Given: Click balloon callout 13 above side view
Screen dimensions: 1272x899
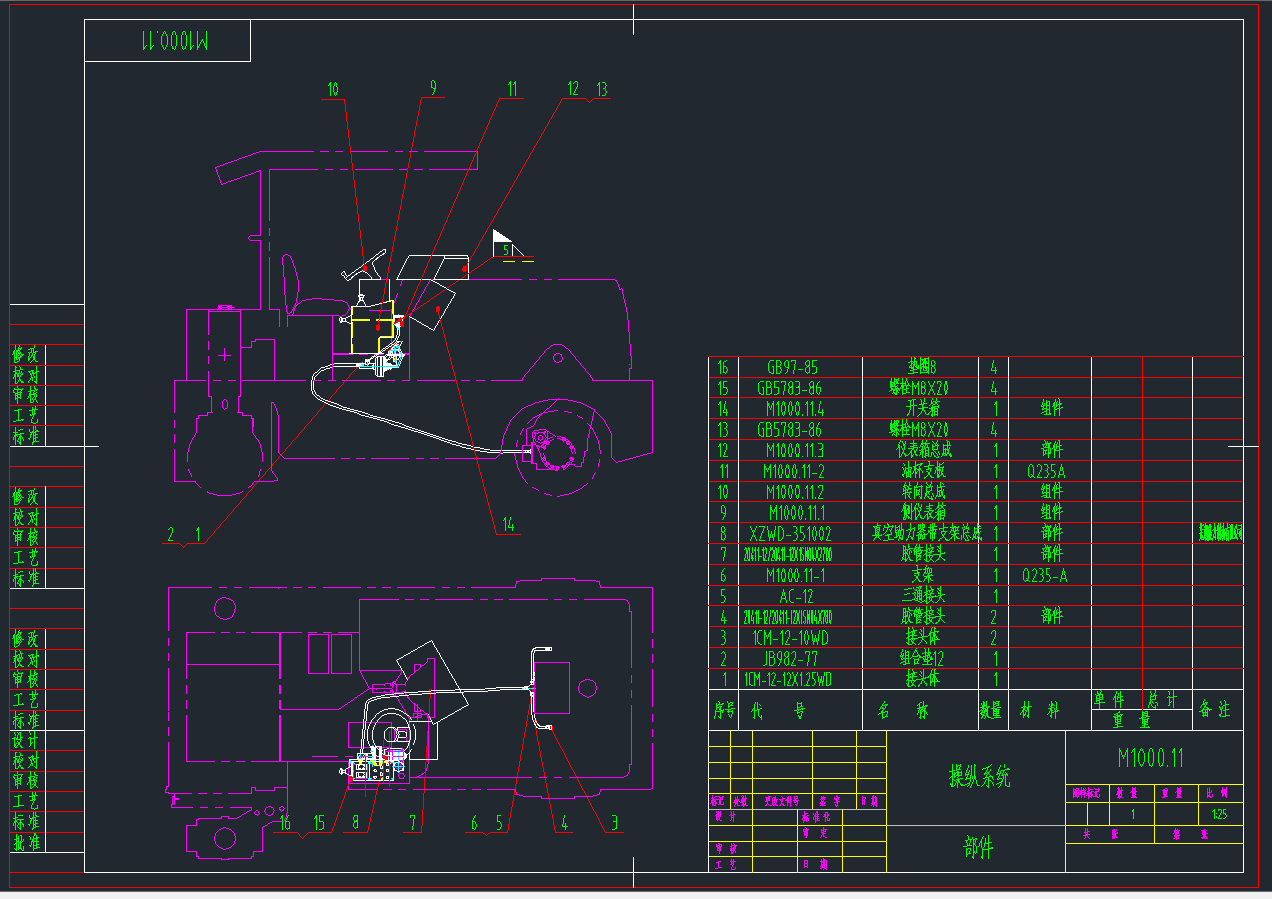Looking at the screenshot, I should 601,89.
